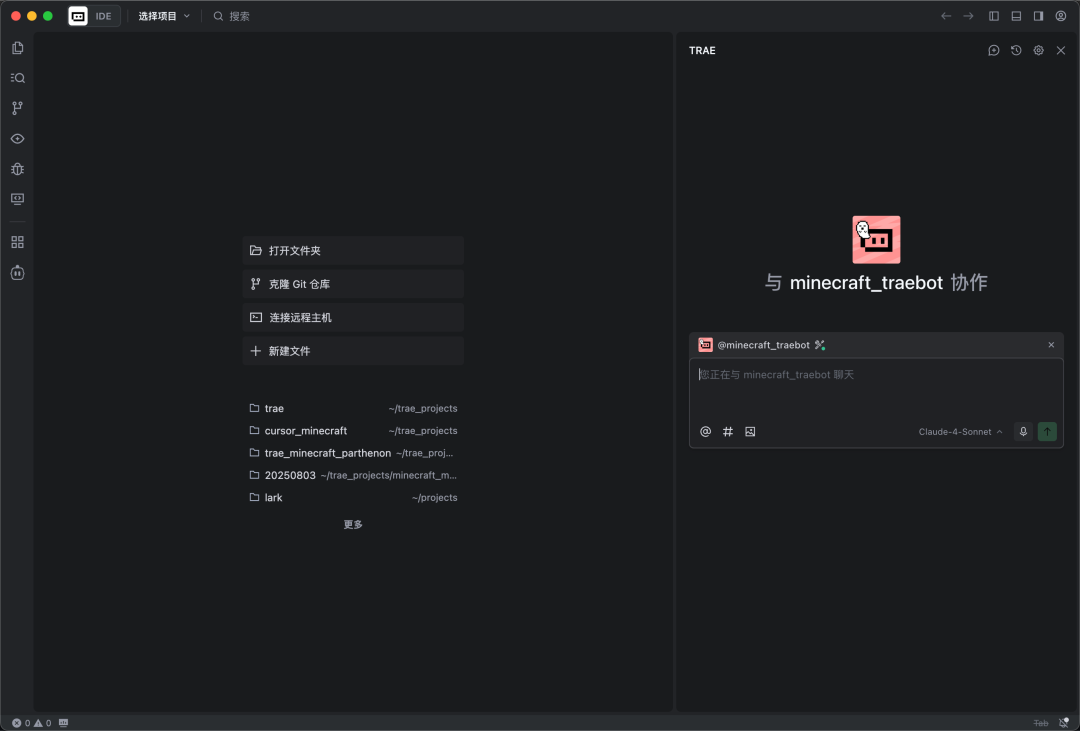
Task: Click errors and warnings count in status bar
Action: click(32, 723)
